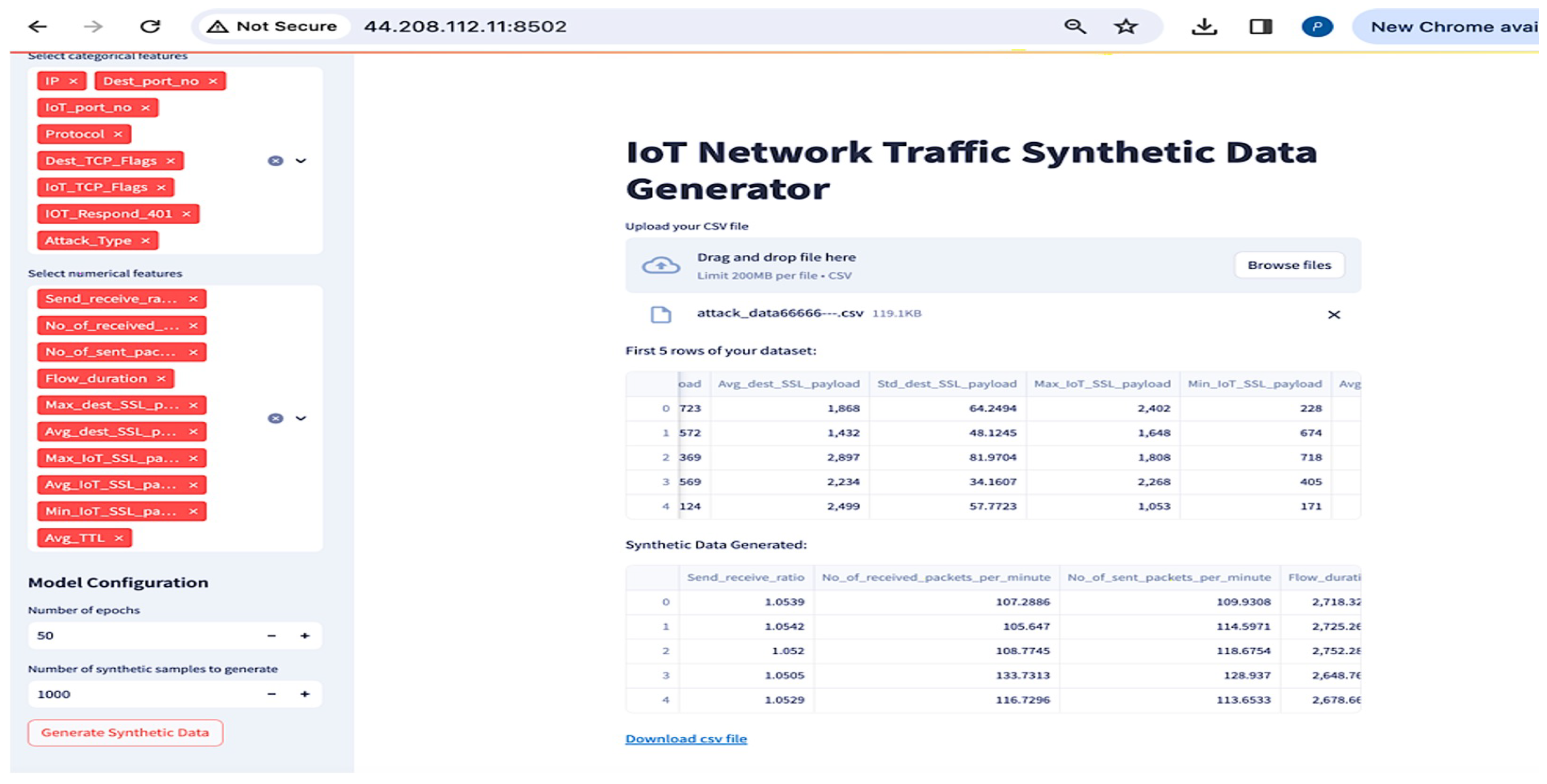The image size is (1547, 784).
Task: Click Generate Synthetic Data button
Action: click(x=125, y=733)
